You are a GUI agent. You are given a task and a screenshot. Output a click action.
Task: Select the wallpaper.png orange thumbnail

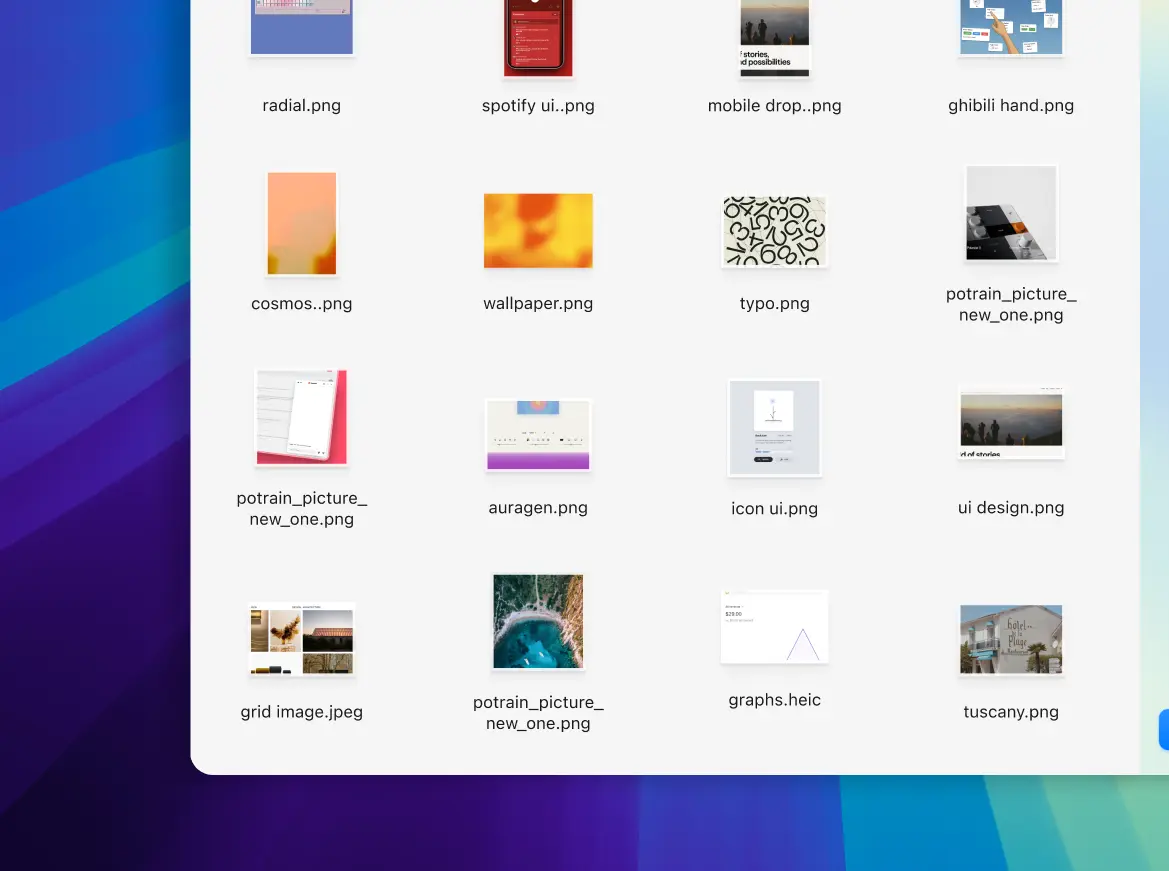coord(538,231)
